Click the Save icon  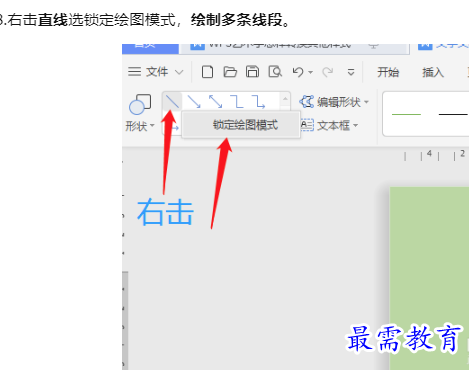(252, 72)
